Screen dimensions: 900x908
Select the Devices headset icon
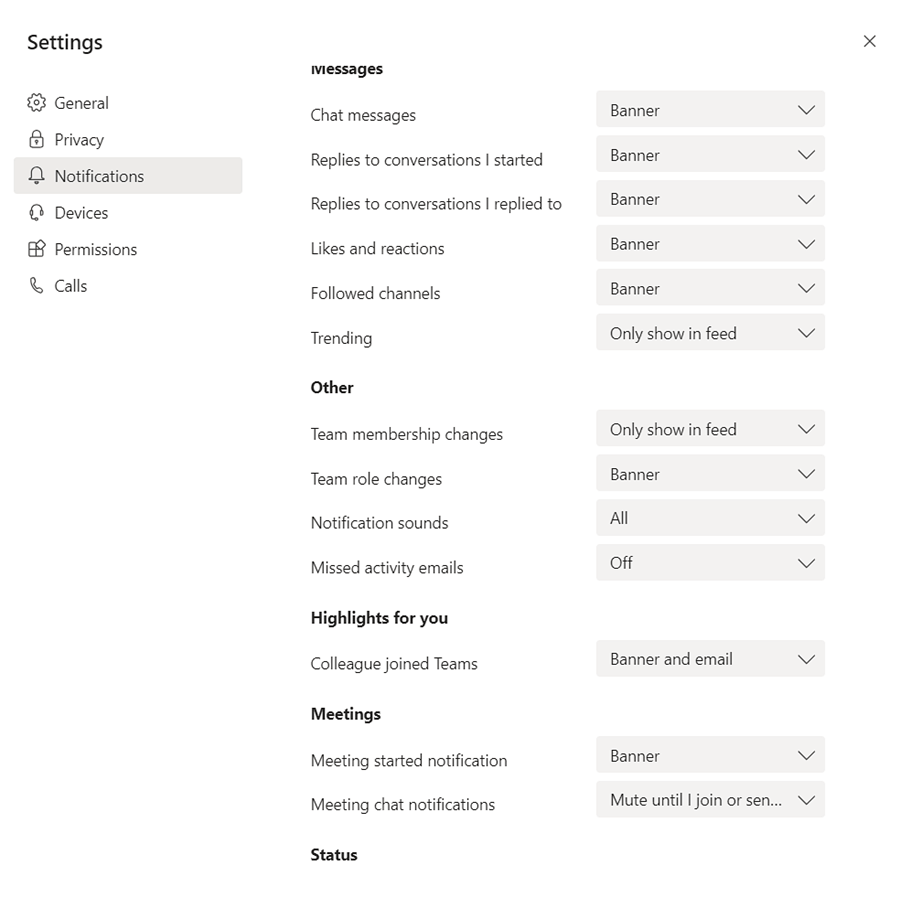tap(36, 212)
